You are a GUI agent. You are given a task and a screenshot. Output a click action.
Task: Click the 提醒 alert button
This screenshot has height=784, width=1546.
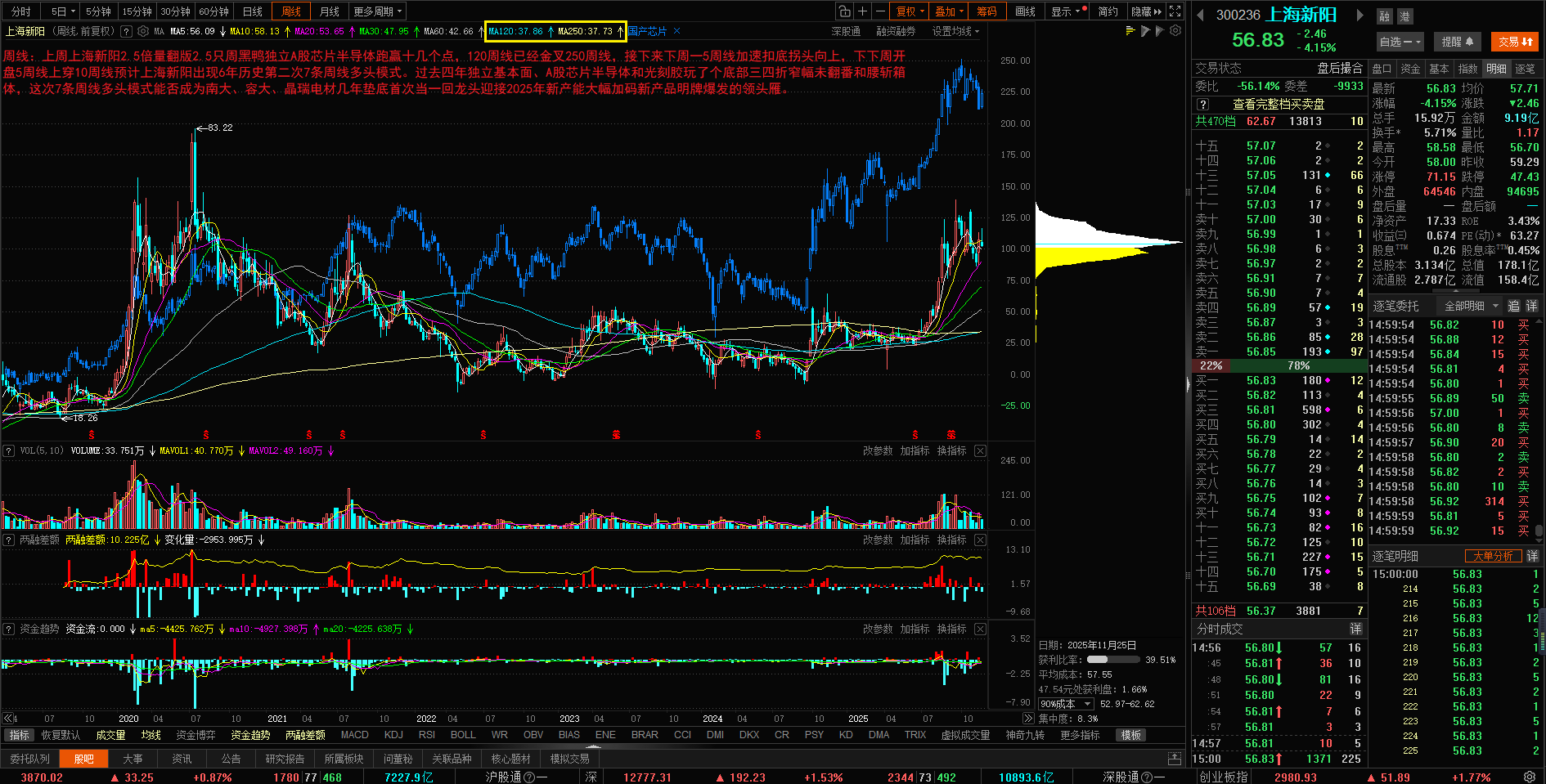pyautogui.click(x=1458, y=42)
